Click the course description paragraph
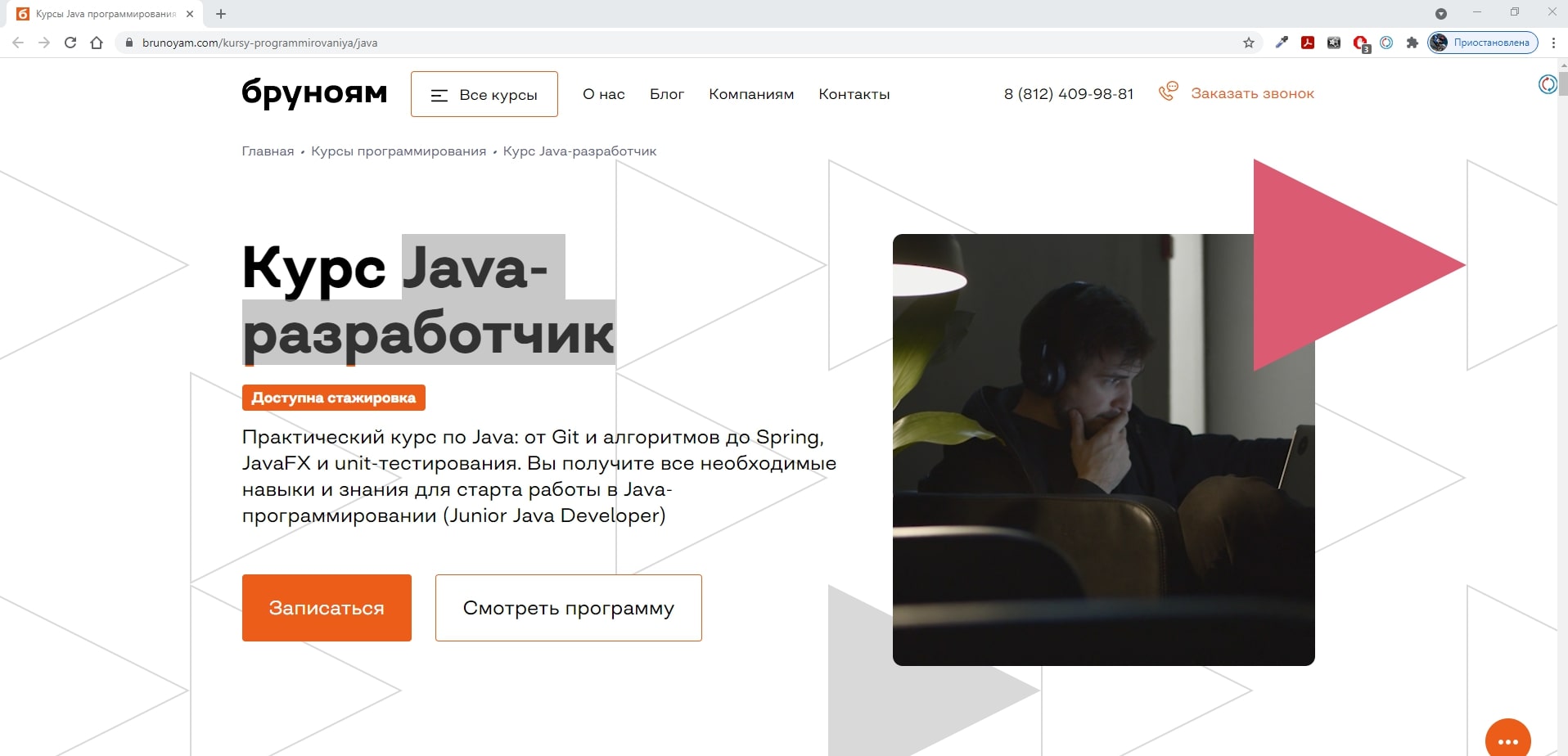Viewport: 1568px width, 756px height. (539, 476)
